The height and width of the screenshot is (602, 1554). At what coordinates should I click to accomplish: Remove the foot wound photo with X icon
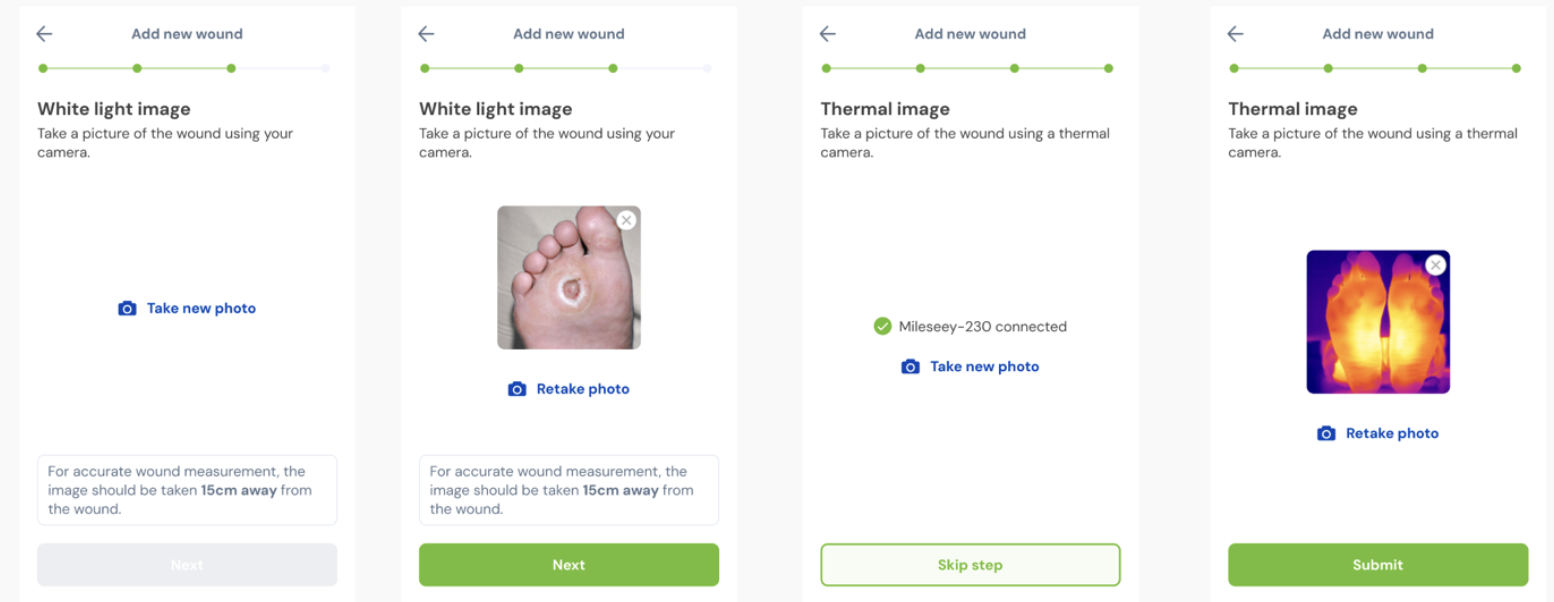click(626, 220)
